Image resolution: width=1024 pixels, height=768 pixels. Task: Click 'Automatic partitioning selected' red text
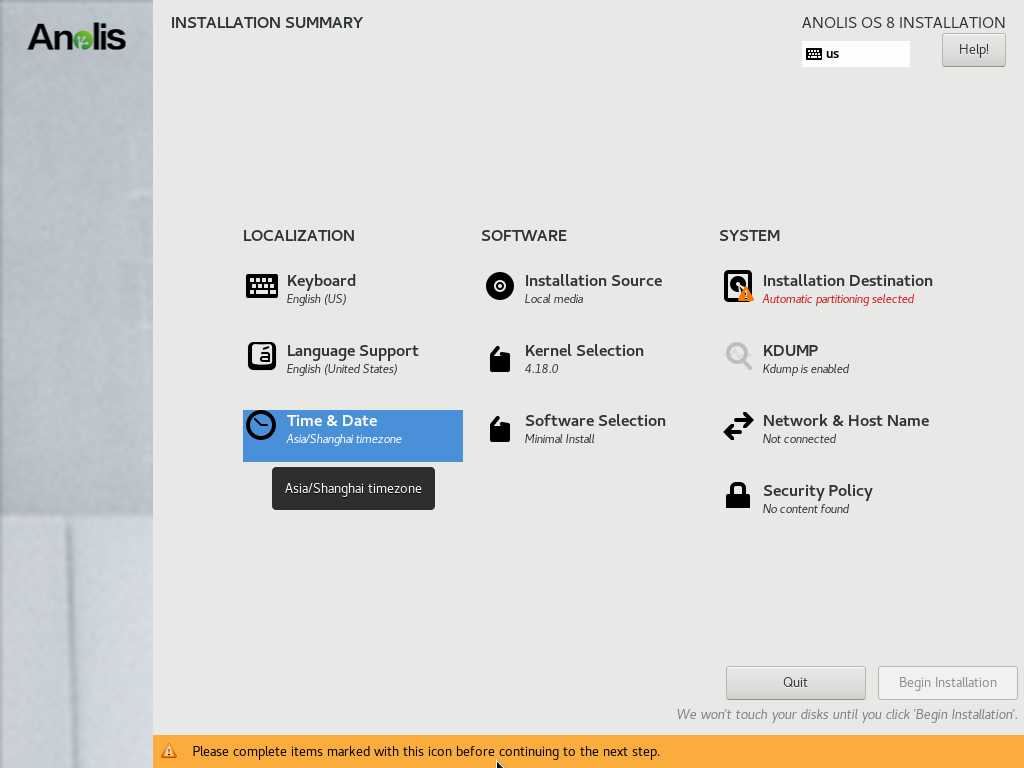point(838,299)
